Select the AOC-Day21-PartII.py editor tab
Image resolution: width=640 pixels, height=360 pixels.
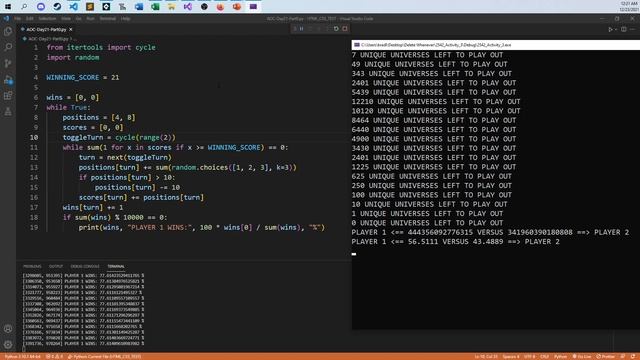point(46,29)
